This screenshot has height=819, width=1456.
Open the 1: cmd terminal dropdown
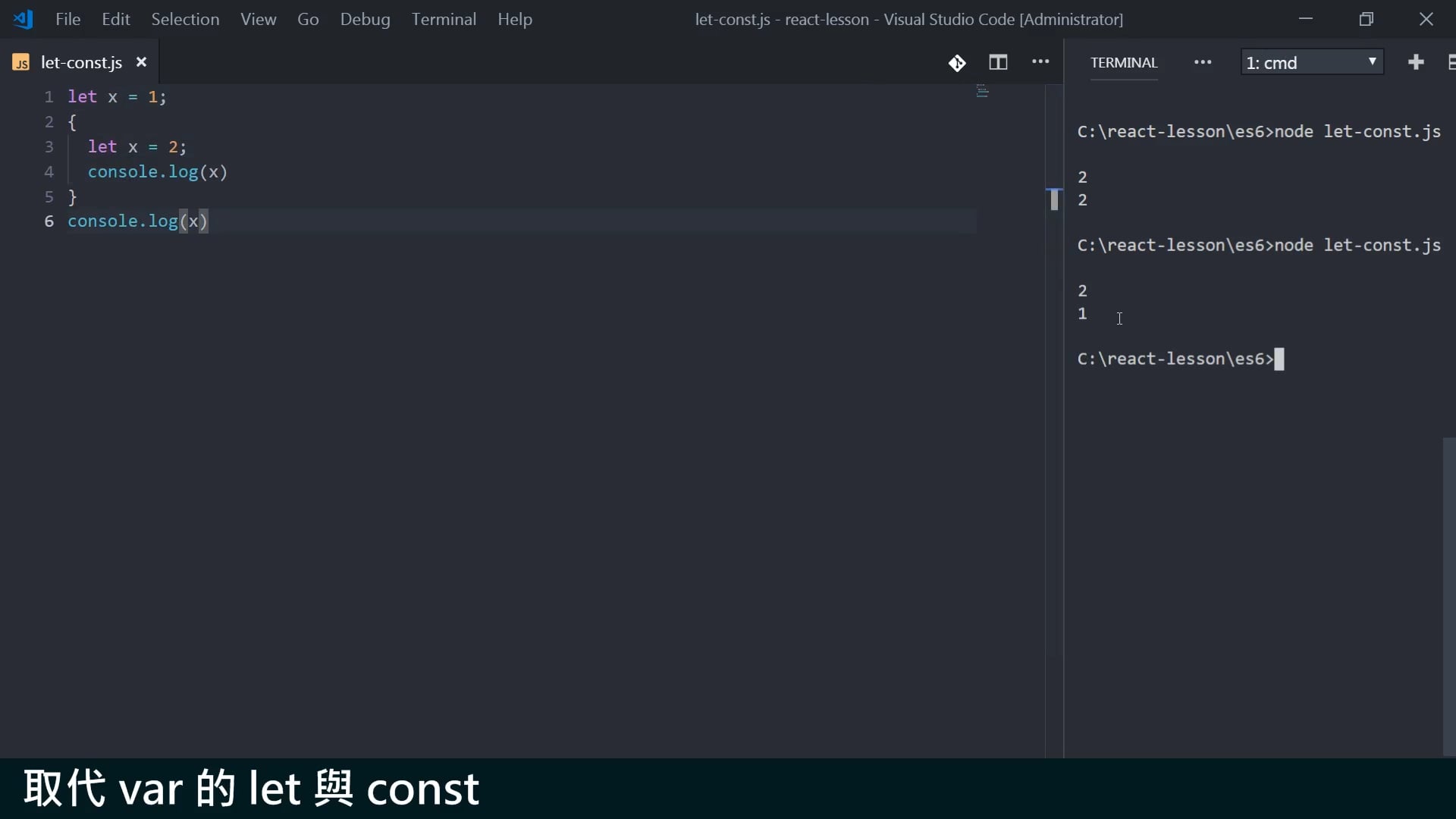coord(1312,62)
